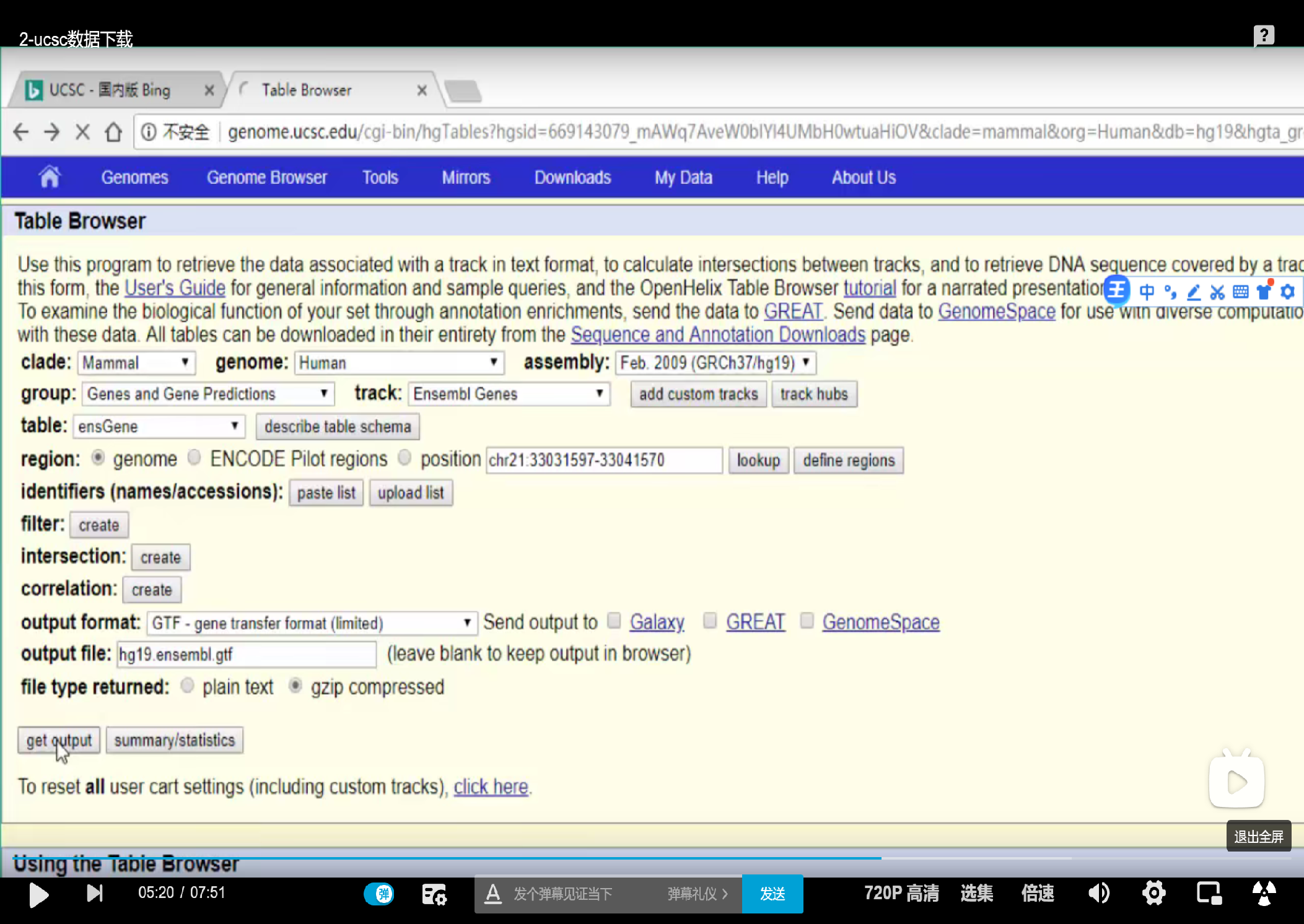This screenshot has height=924, width=1304.
Task: Click the help question mark icon
Action: [x=1264, y=36]
